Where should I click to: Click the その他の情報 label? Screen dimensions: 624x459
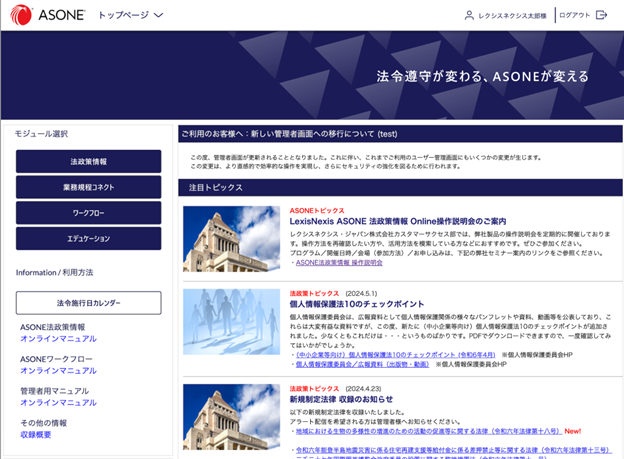pos(43,423)
